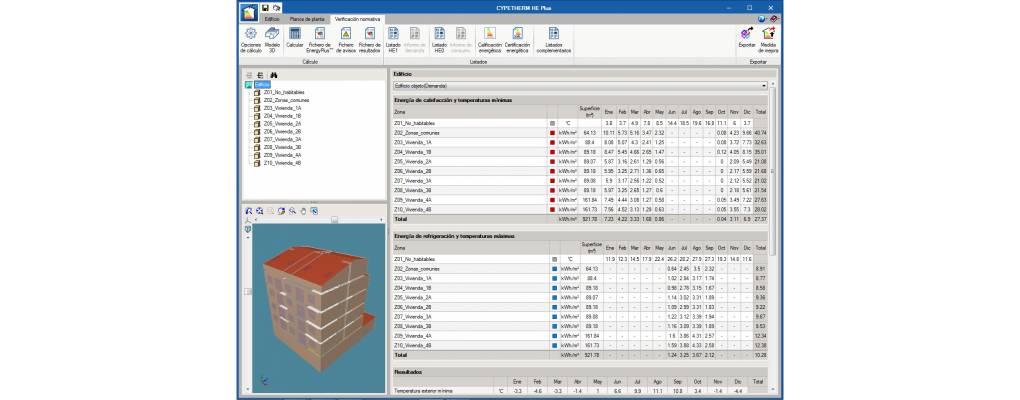Screen dimensions: 1020x400
Task: Select Z06_Vivienda_2B in the tree
Action: 282,131
